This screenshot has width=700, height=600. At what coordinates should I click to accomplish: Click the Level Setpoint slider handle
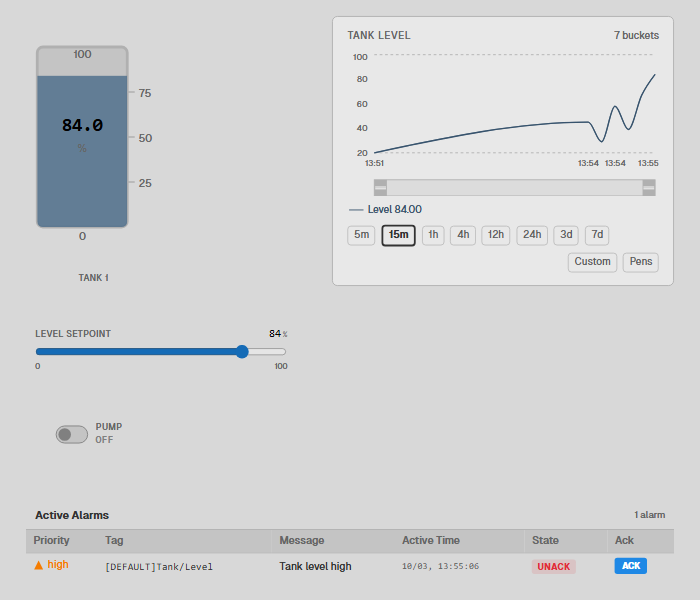pos(242,352)
